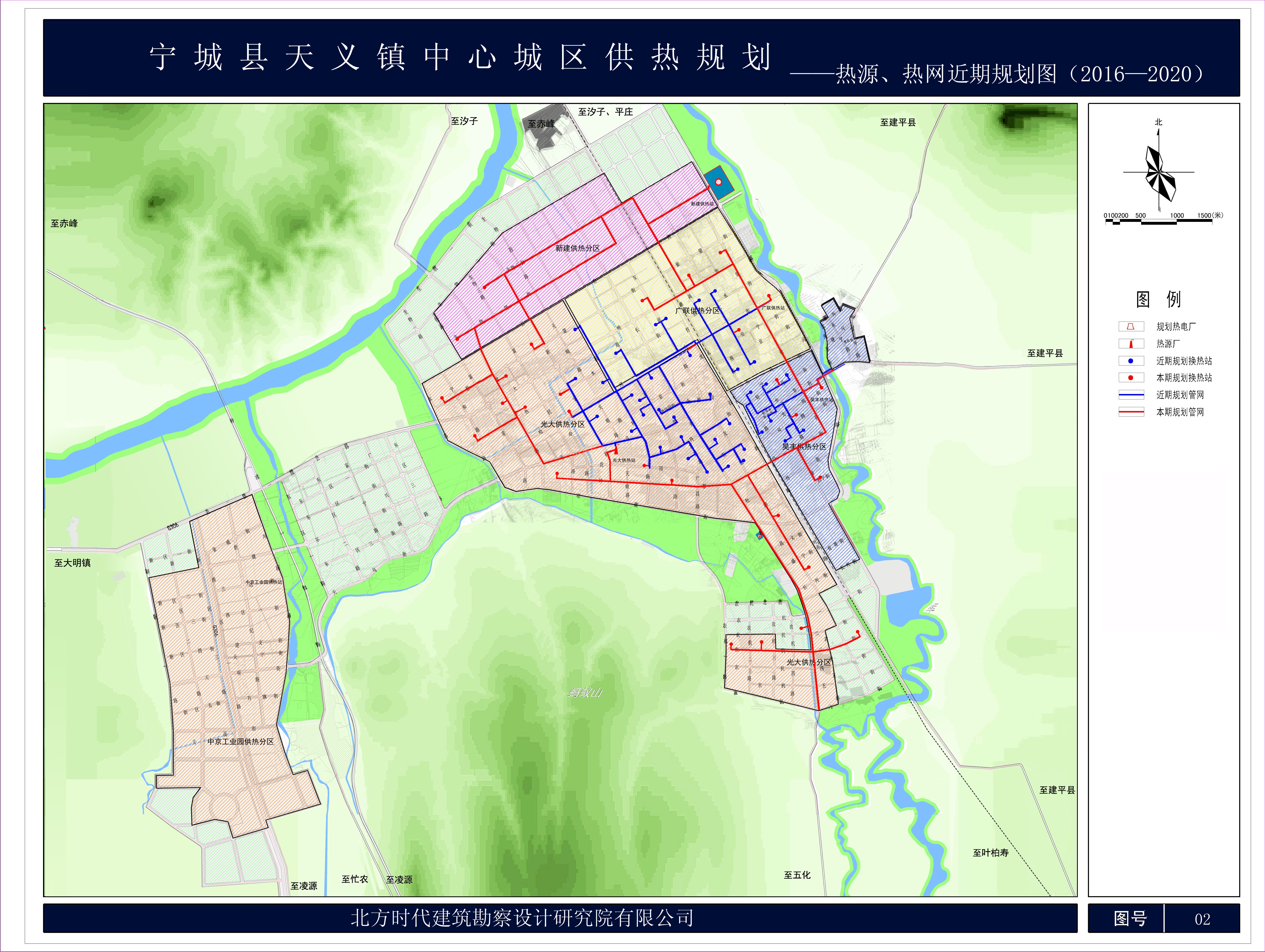1265x952 pixels.
Task: Click the 规划热电厂 legend symbol
Action: tap(1131, 326)
